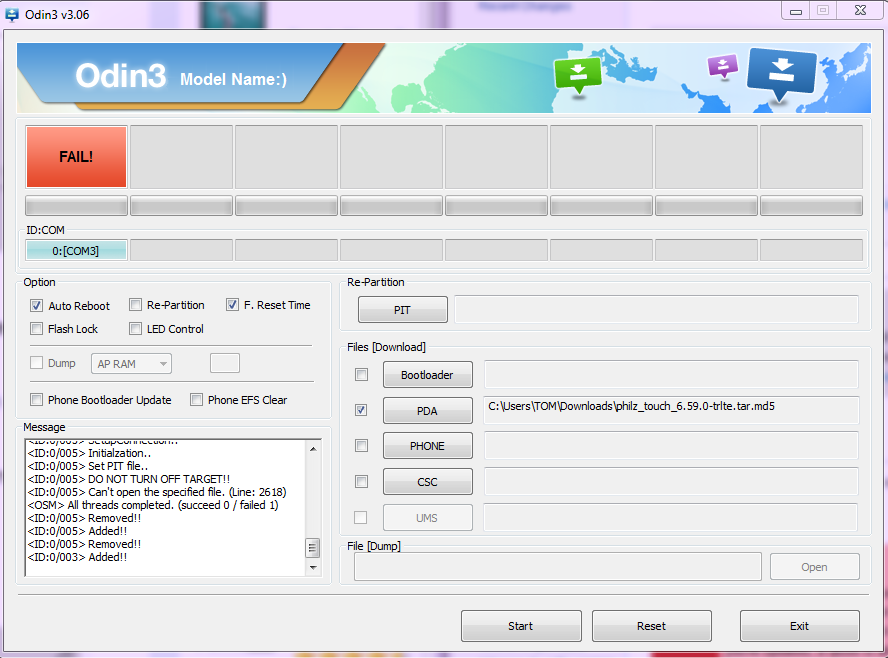Select the 0:[COM3] port box
Image resolution: width=888 pixels, height=658 pixels.
[76, 250]
